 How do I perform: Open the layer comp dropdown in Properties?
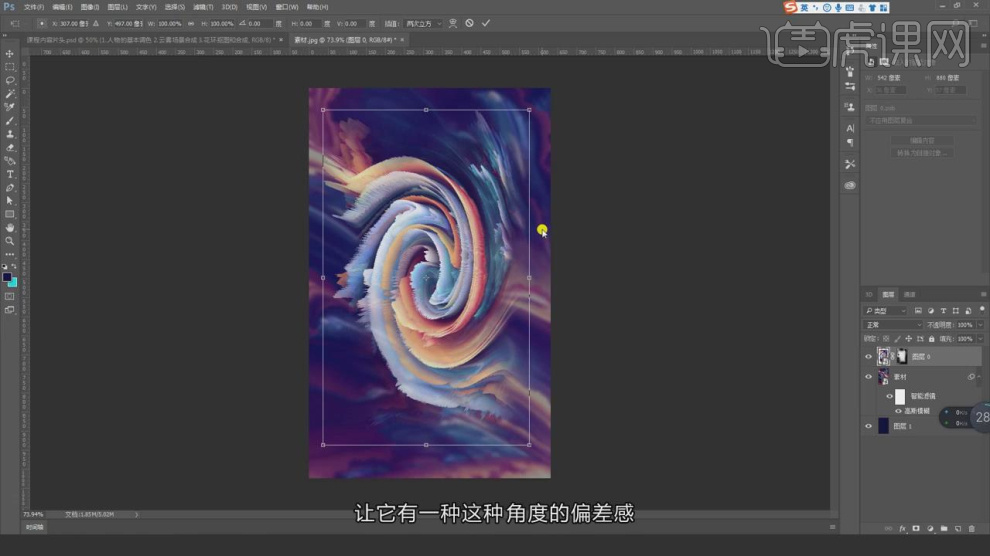(x=921, y=121)
